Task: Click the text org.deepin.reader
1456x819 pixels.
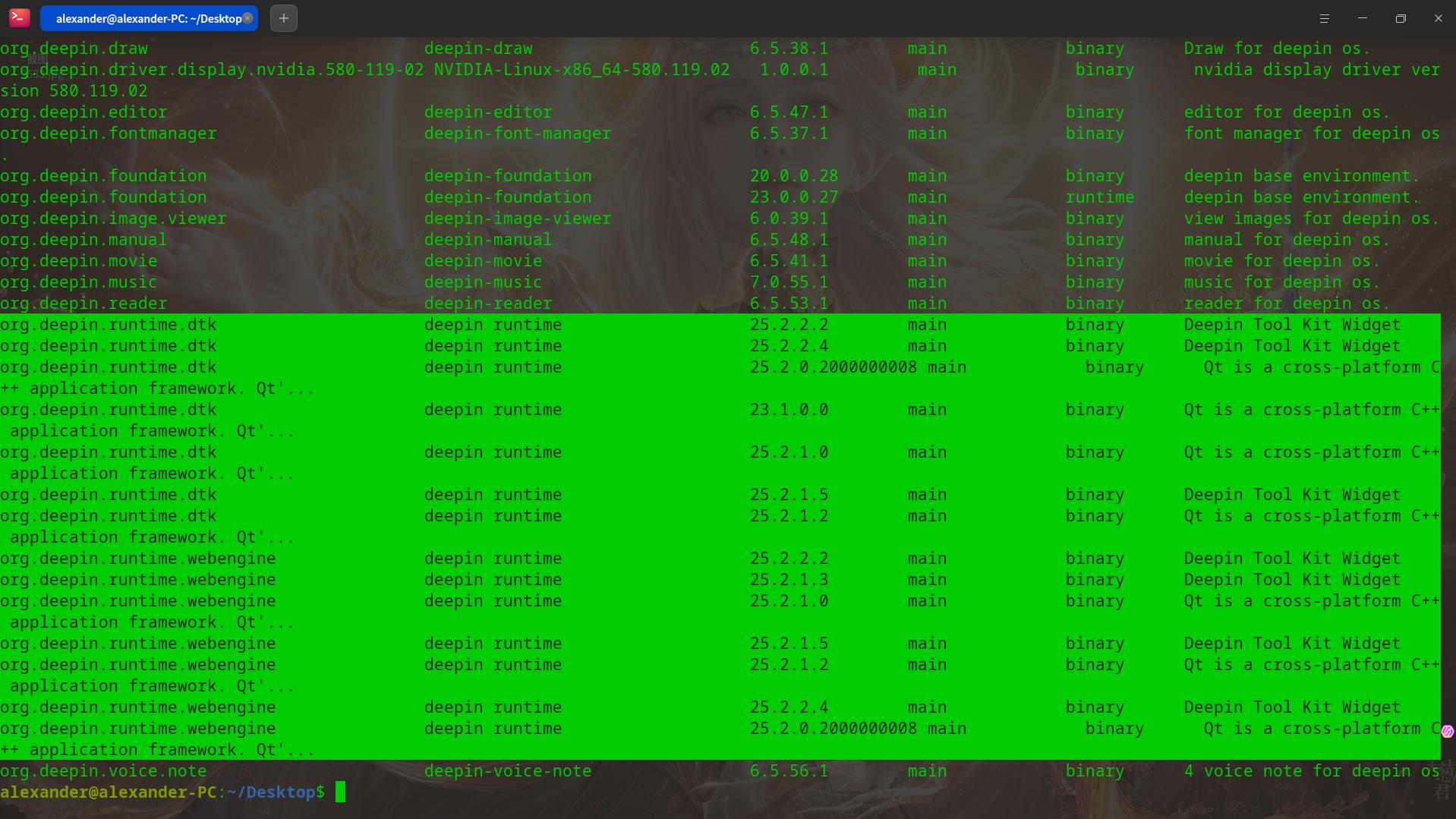Action: tap(84, 304)
